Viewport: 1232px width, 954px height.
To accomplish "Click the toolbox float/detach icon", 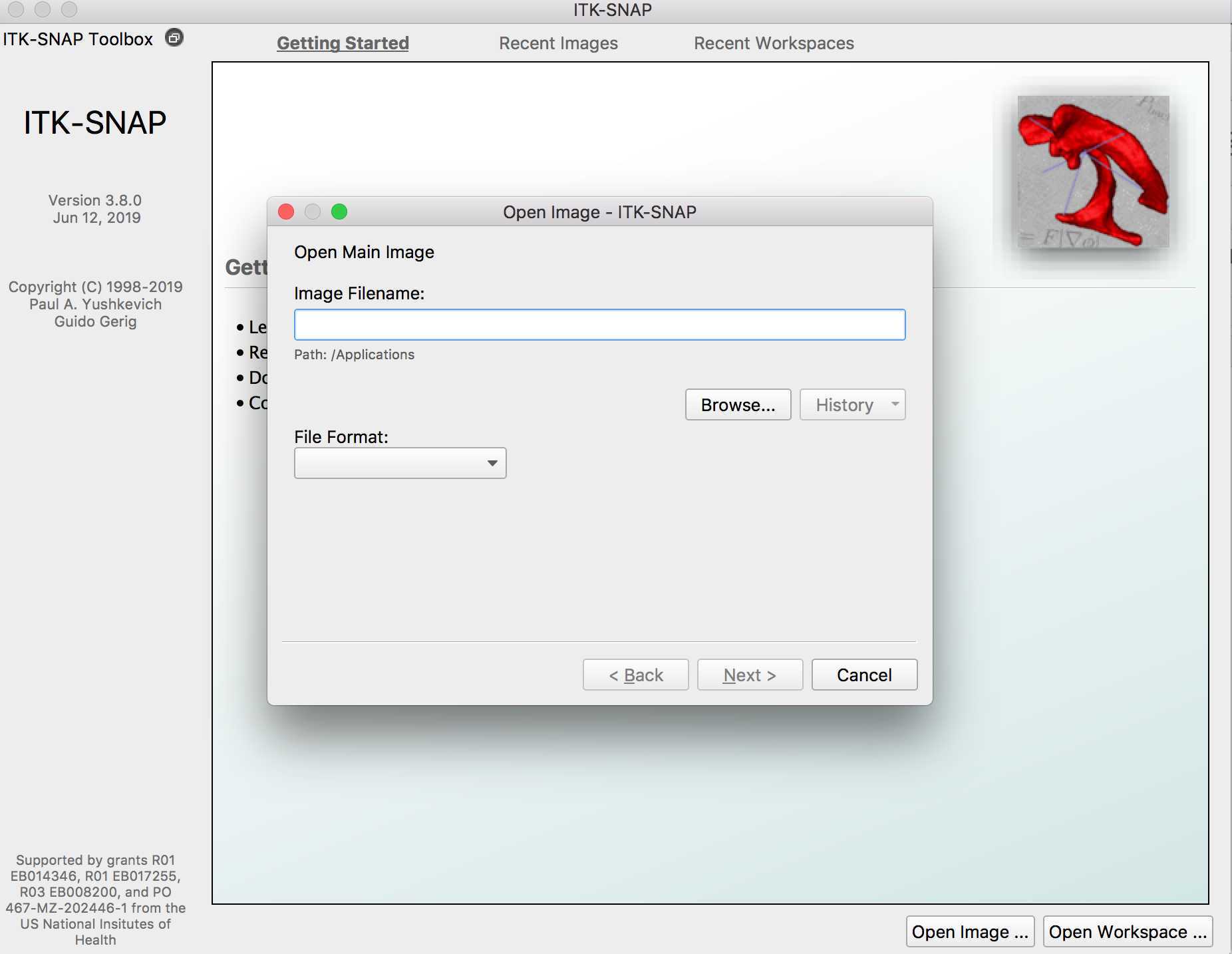I will point(174,38).
